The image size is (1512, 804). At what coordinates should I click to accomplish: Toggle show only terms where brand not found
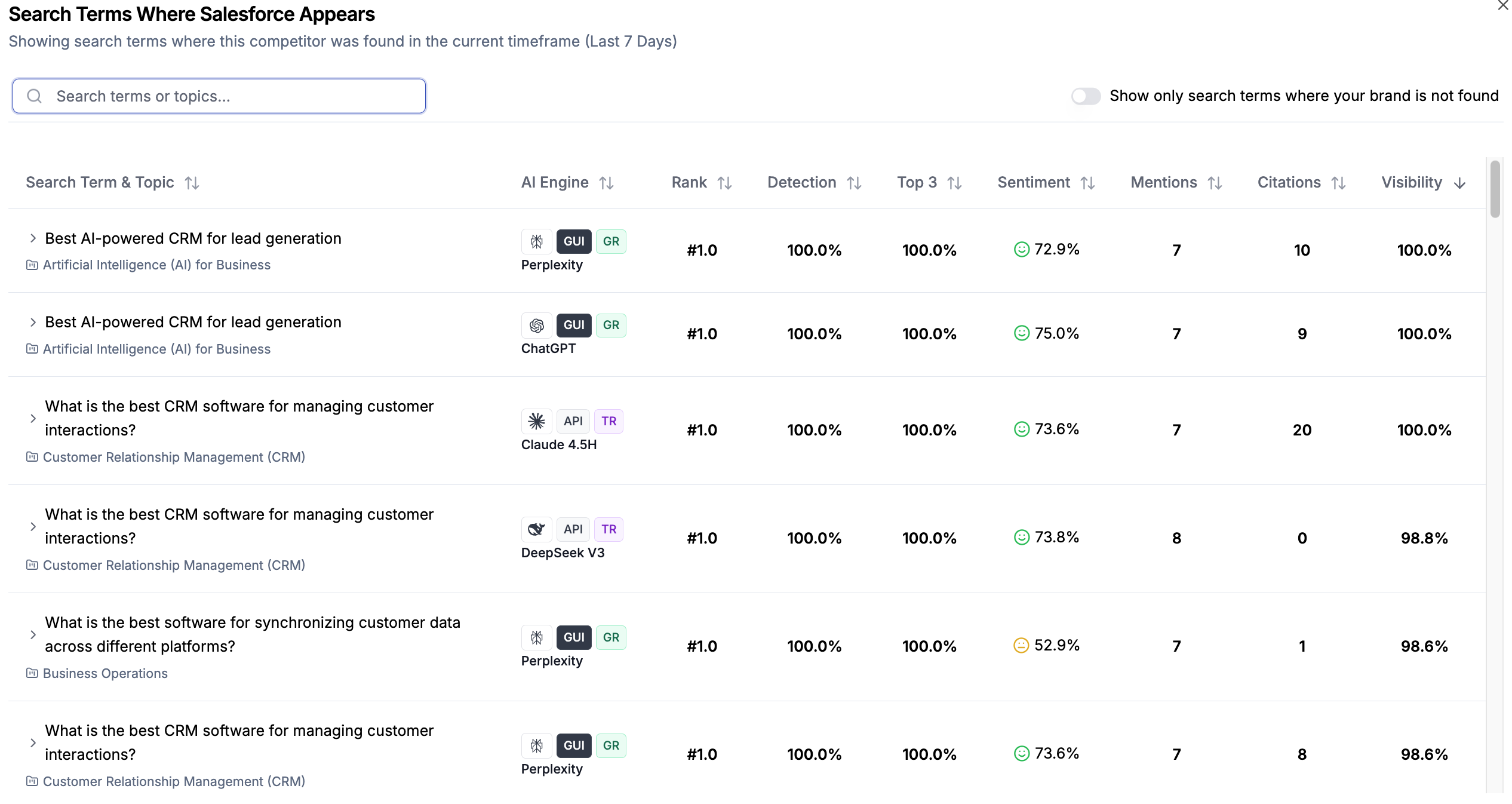point(1086,96)
